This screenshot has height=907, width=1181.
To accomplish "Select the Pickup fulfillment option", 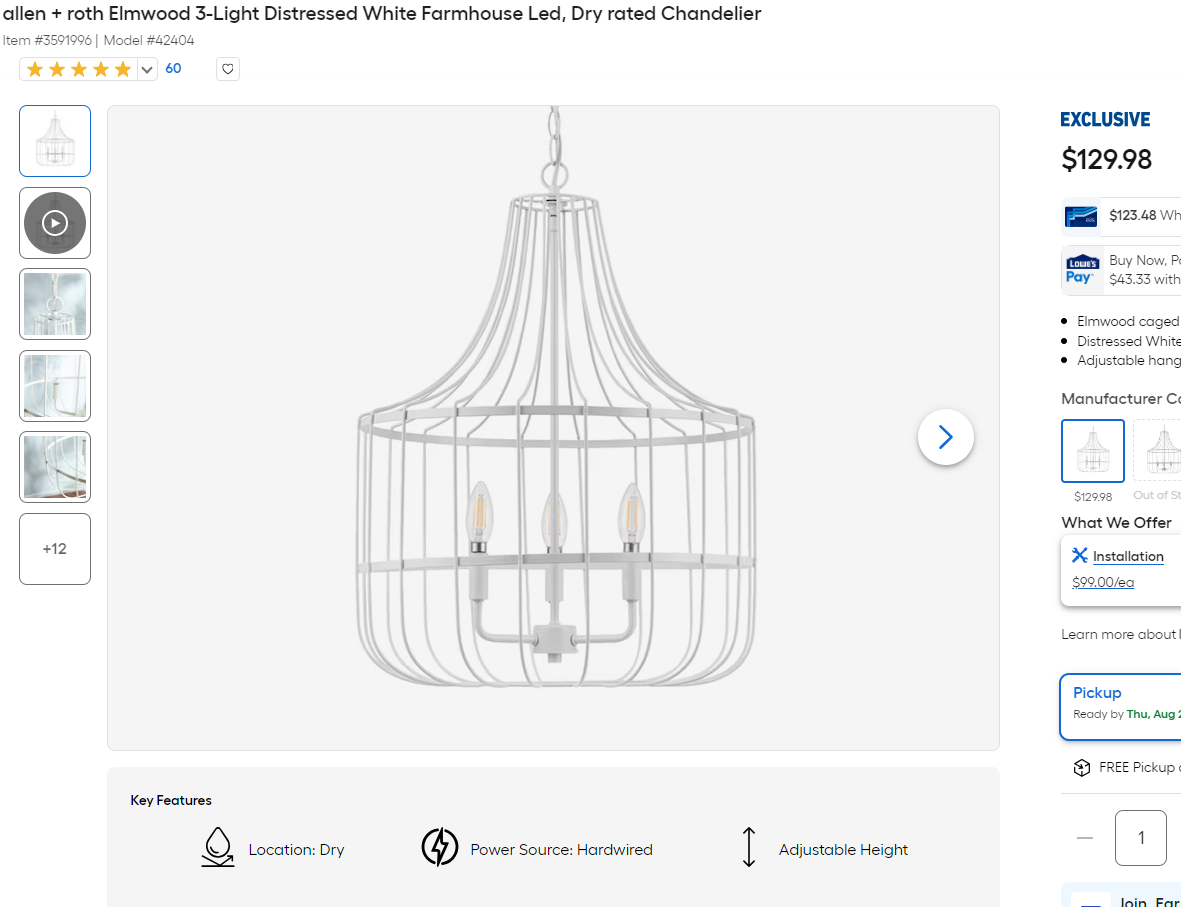I will pyautogui.click(x=1120, y=706).
